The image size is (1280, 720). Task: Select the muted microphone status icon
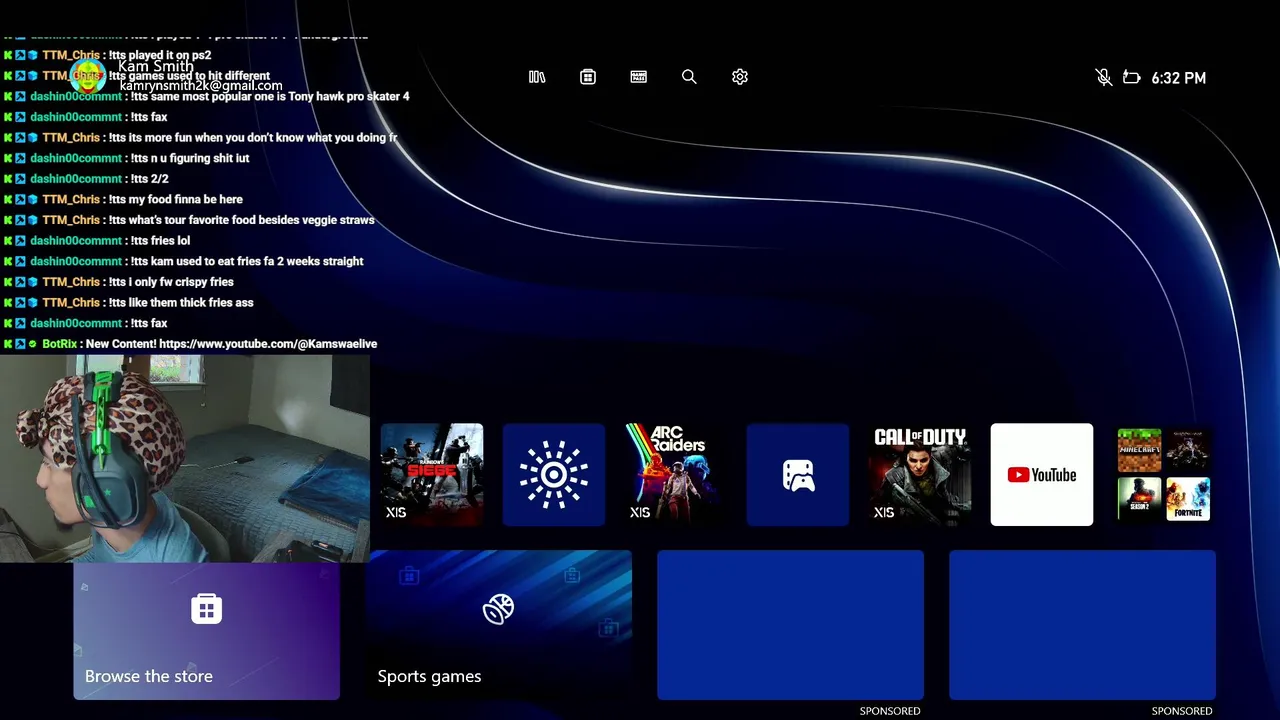pos(1104,77)
